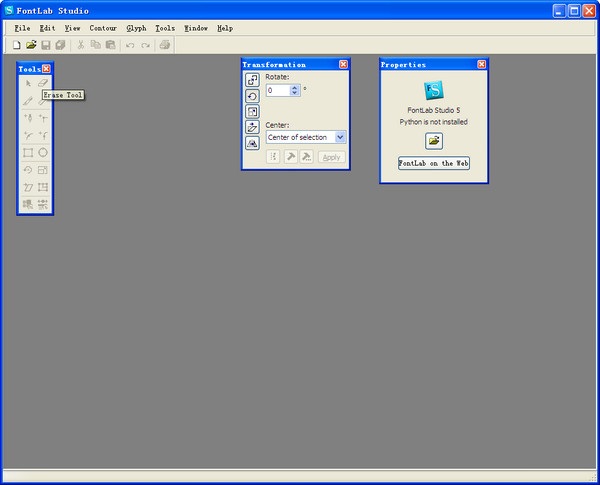Switch Transformation panel to Rotate mode
The image size is (600, 485).
252,95
